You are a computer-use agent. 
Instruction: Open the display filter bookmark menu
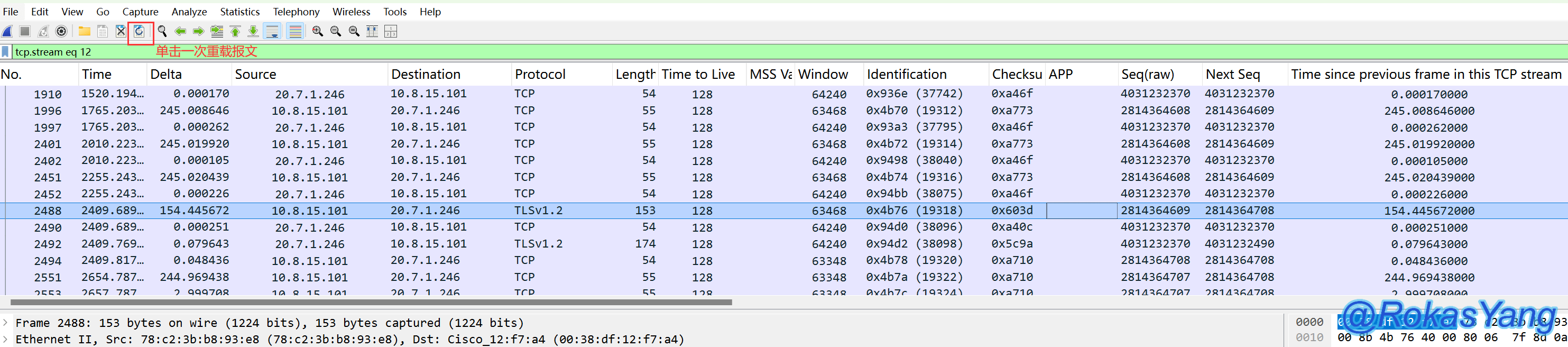(x=5, y=52)
